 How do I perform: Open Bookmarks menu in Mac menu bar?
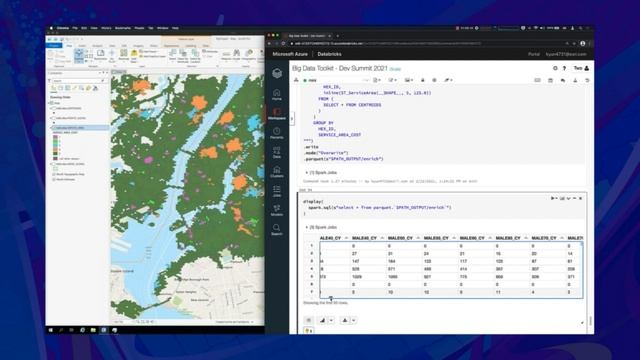(x=123, y=28)
